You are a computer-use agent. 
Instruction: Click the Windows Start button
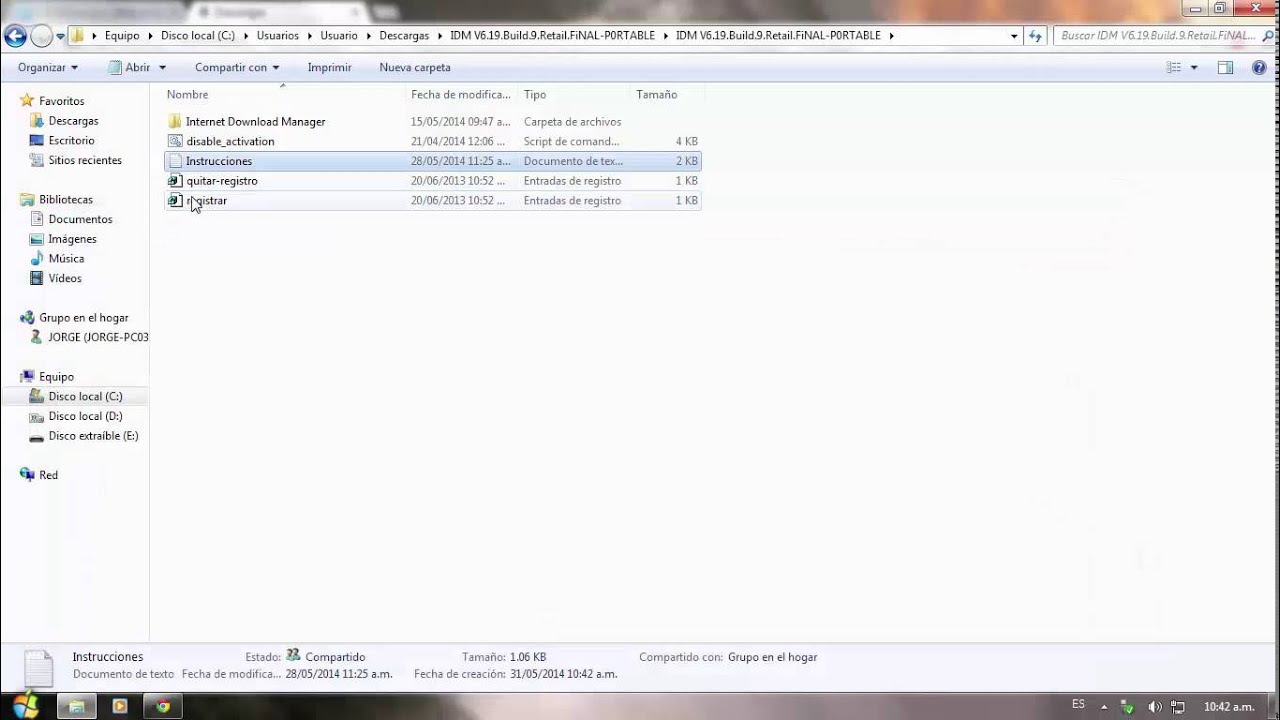(25, 704)
